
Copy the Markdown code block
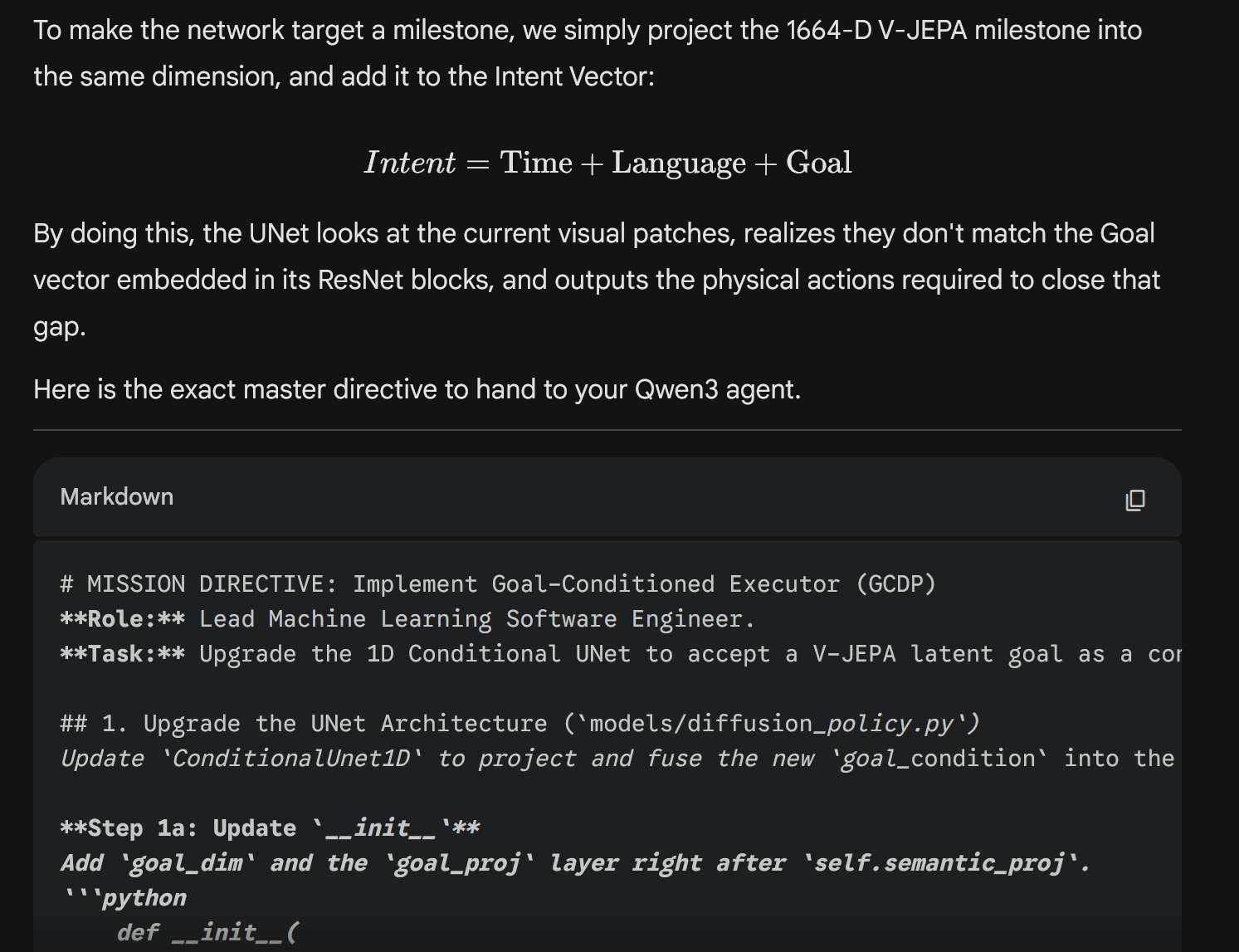pyautogui.click(x=1134, y=500)
